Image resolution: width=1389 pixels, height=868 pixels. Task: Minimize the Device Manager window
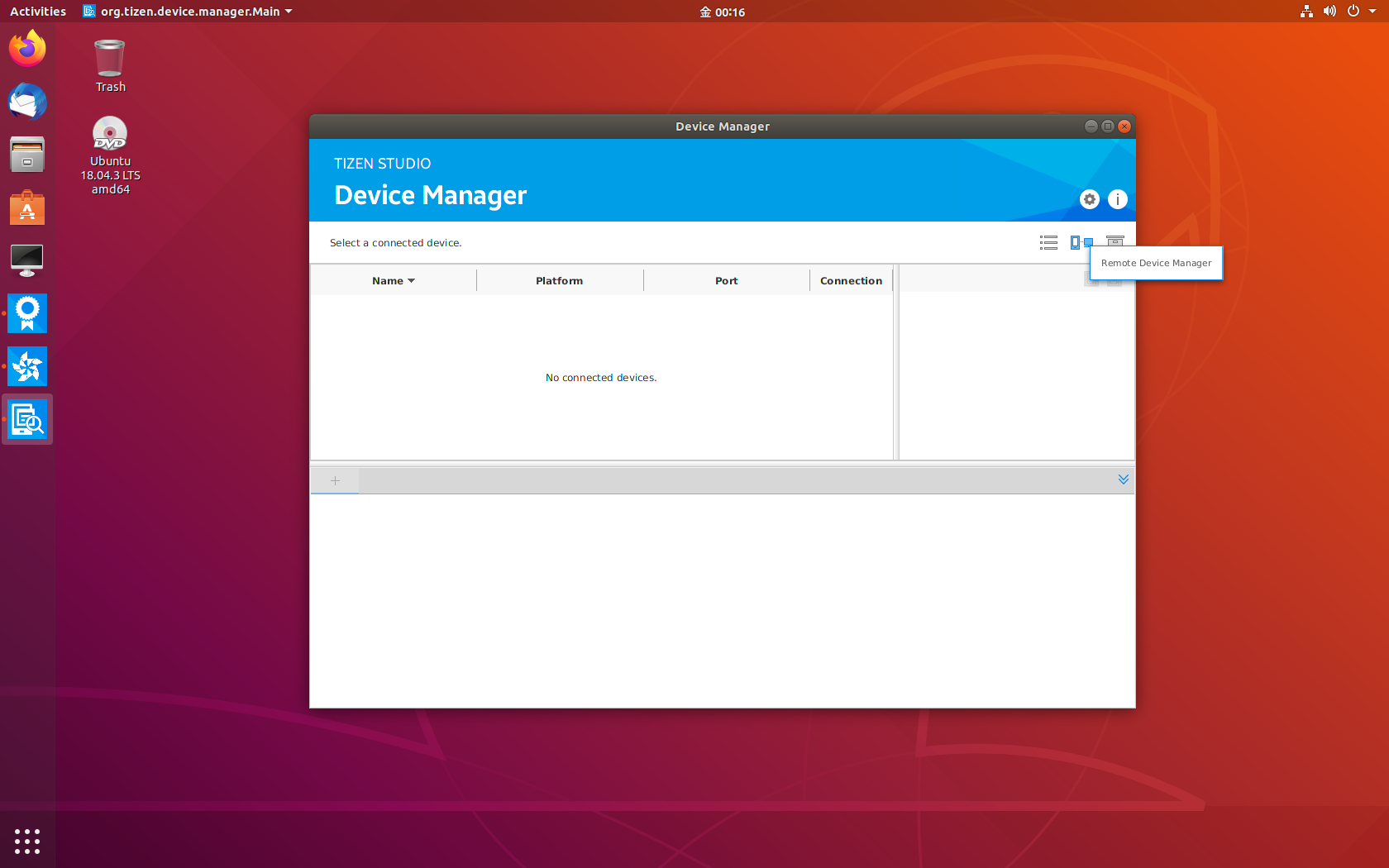(1091, 126)
